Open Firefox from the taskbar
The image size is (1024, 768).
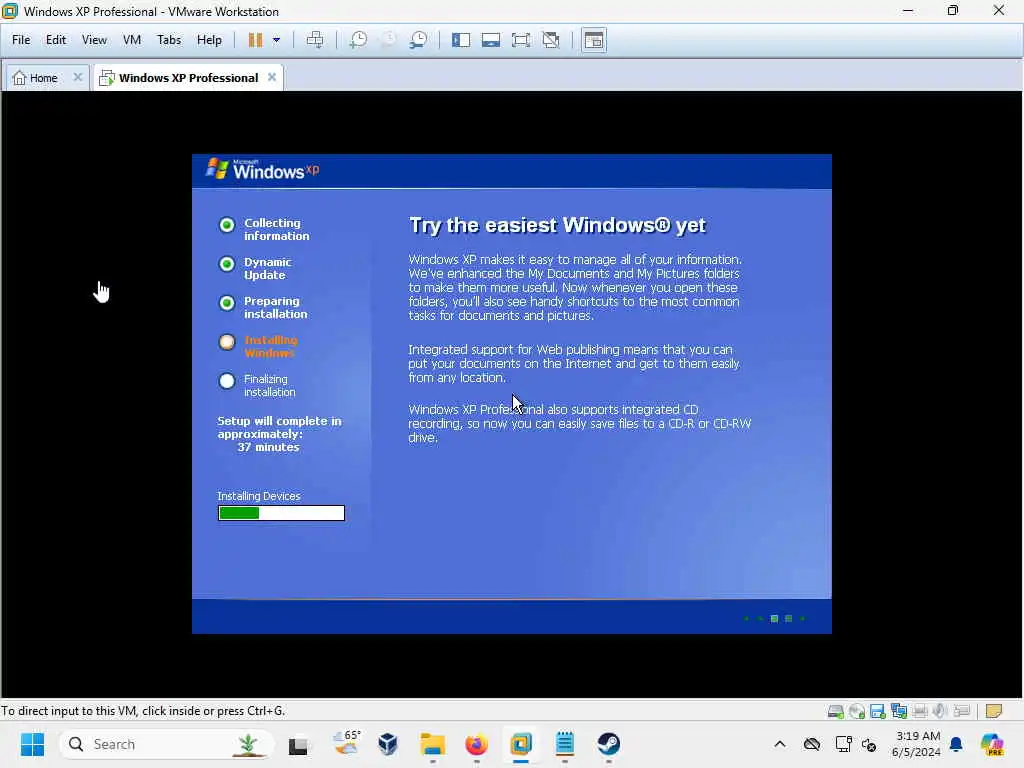point(477,744)
